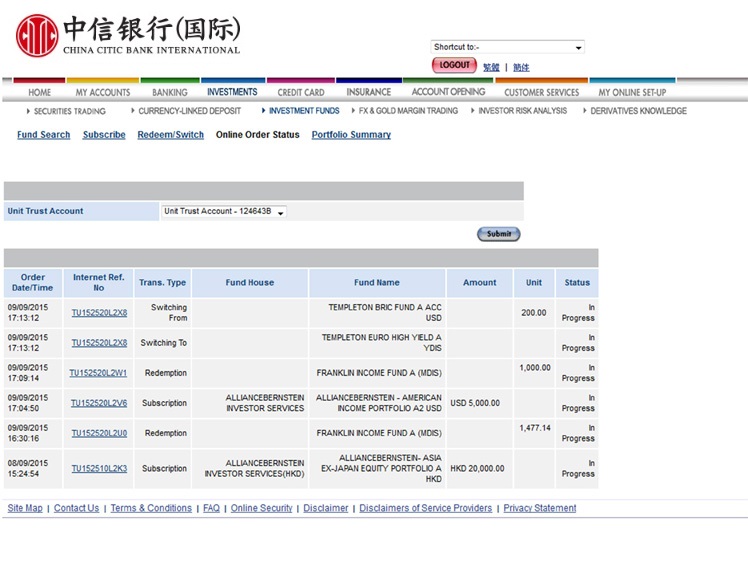Screen dimensions: 748x561
Task: Select TEMPLETON EURO HIGH YIELD A YDIS cell
Action: [377, 343]
